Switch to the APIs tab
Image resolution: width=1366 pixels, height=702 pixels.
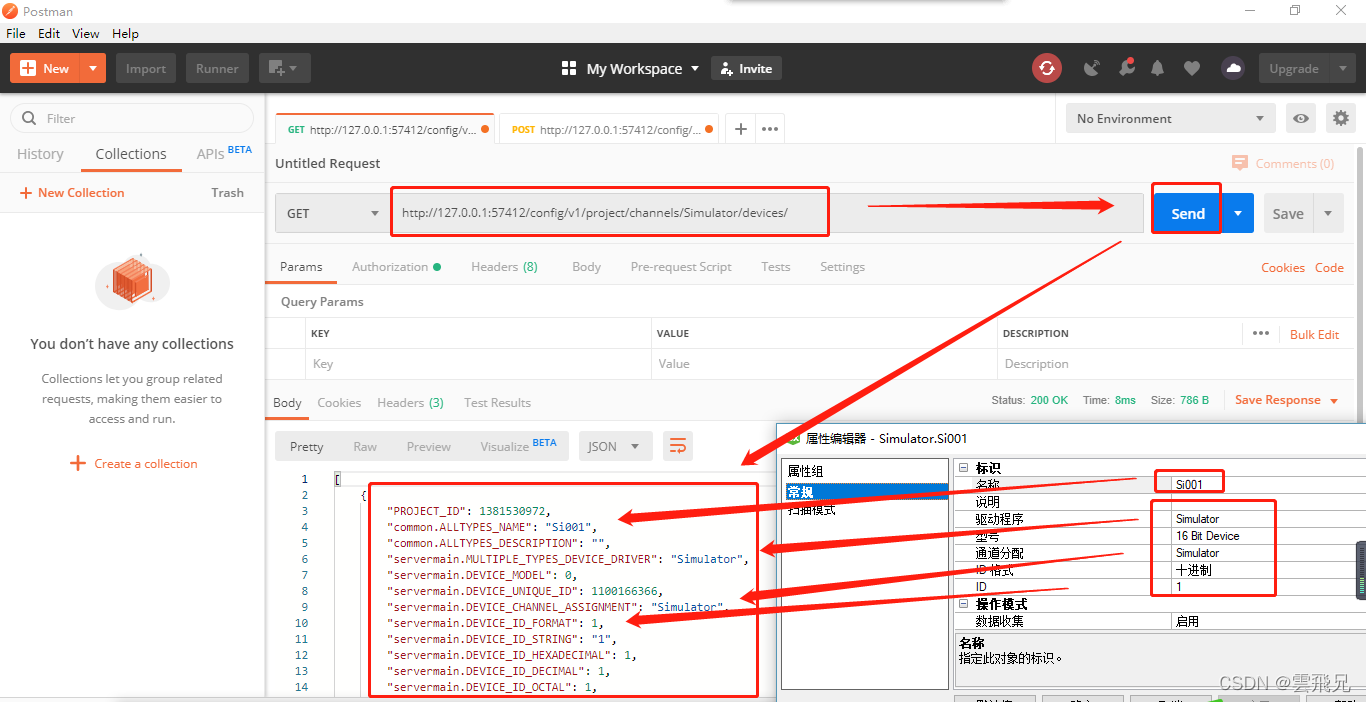click(x=224, y=153)
